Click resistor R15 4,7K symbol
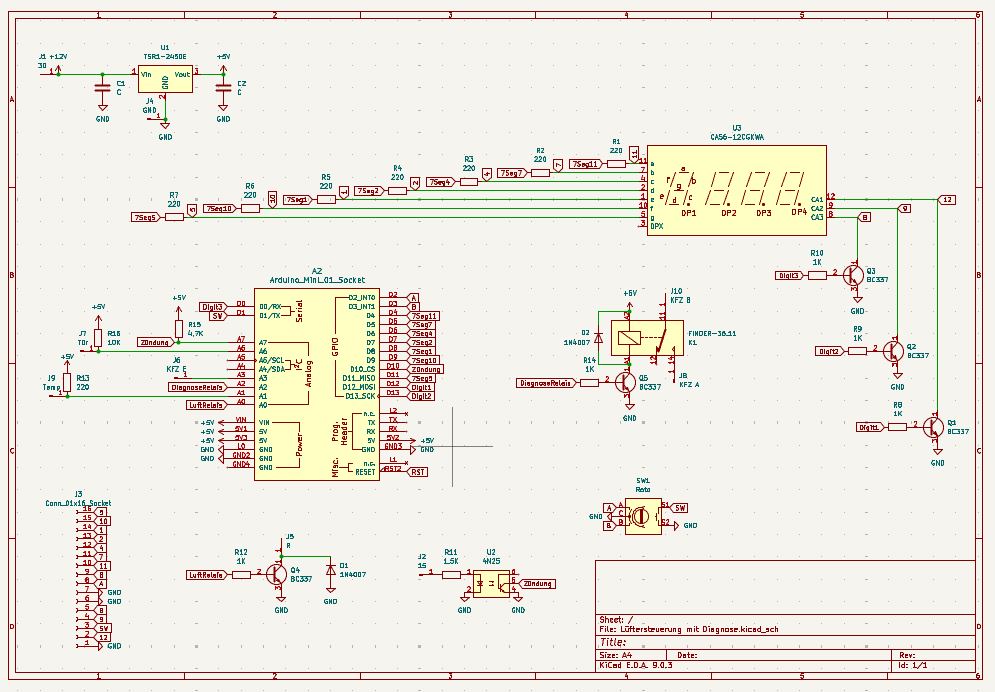This screenshot has height=692, width=995. 179,328
